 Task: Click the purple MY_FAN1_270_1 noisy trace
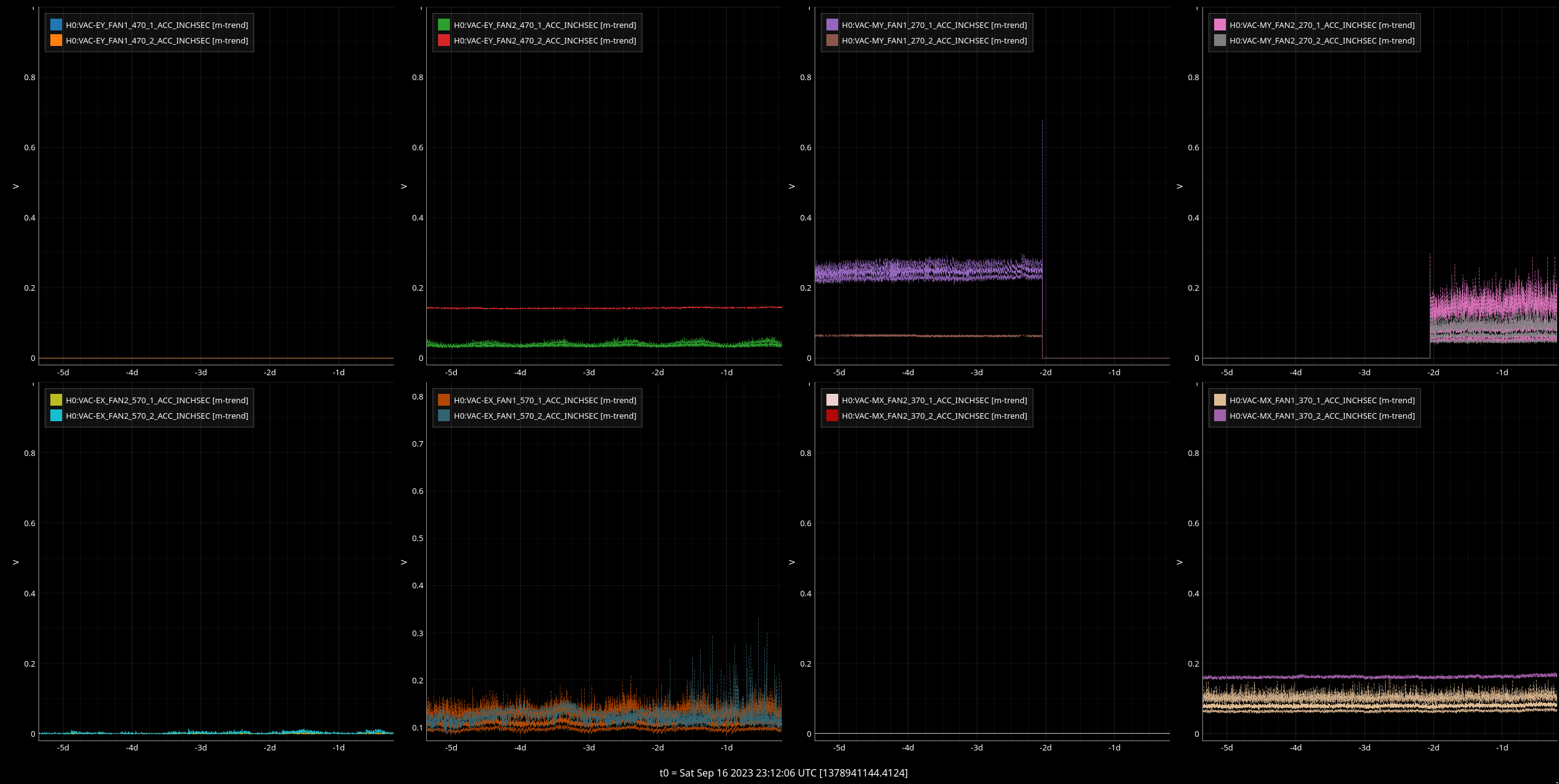pos(928,270)
